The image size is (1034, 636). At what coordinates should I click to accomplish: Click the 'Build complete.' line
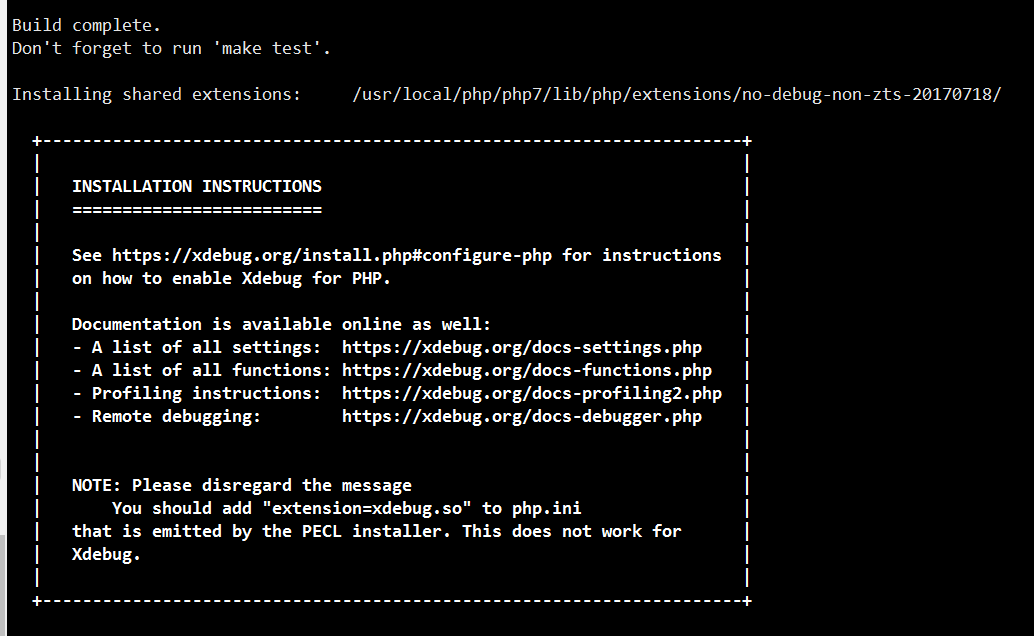(x=86, y=25)
